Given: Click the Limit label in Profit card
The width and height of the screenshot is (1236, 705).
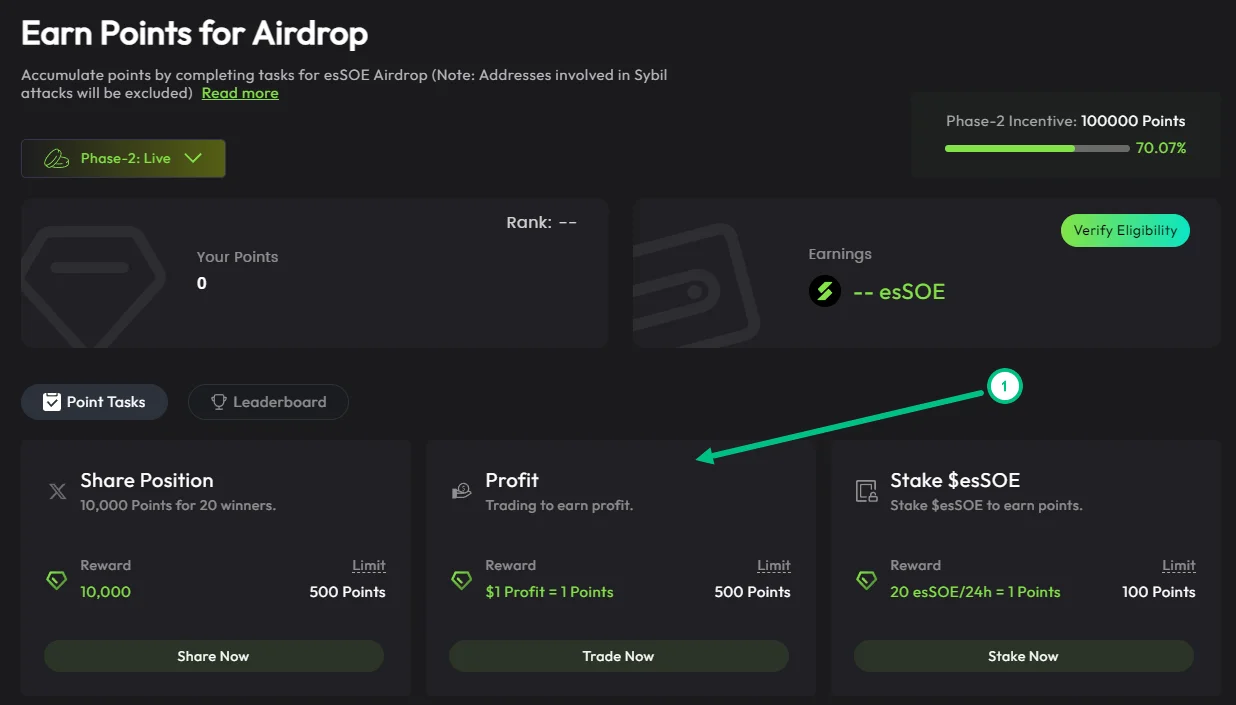Looking at the screenshot, I should click(x=774, y=566).
